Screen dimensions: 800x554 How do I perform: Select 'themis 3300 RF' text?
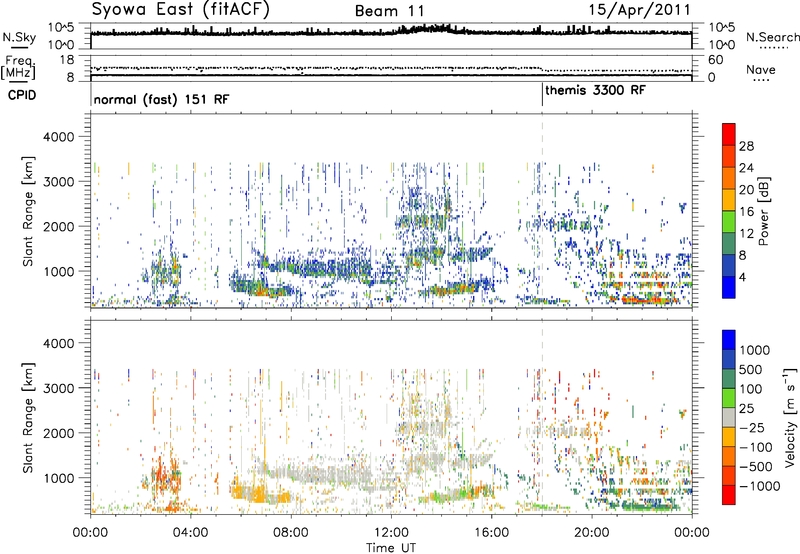[x=595, y=90]
